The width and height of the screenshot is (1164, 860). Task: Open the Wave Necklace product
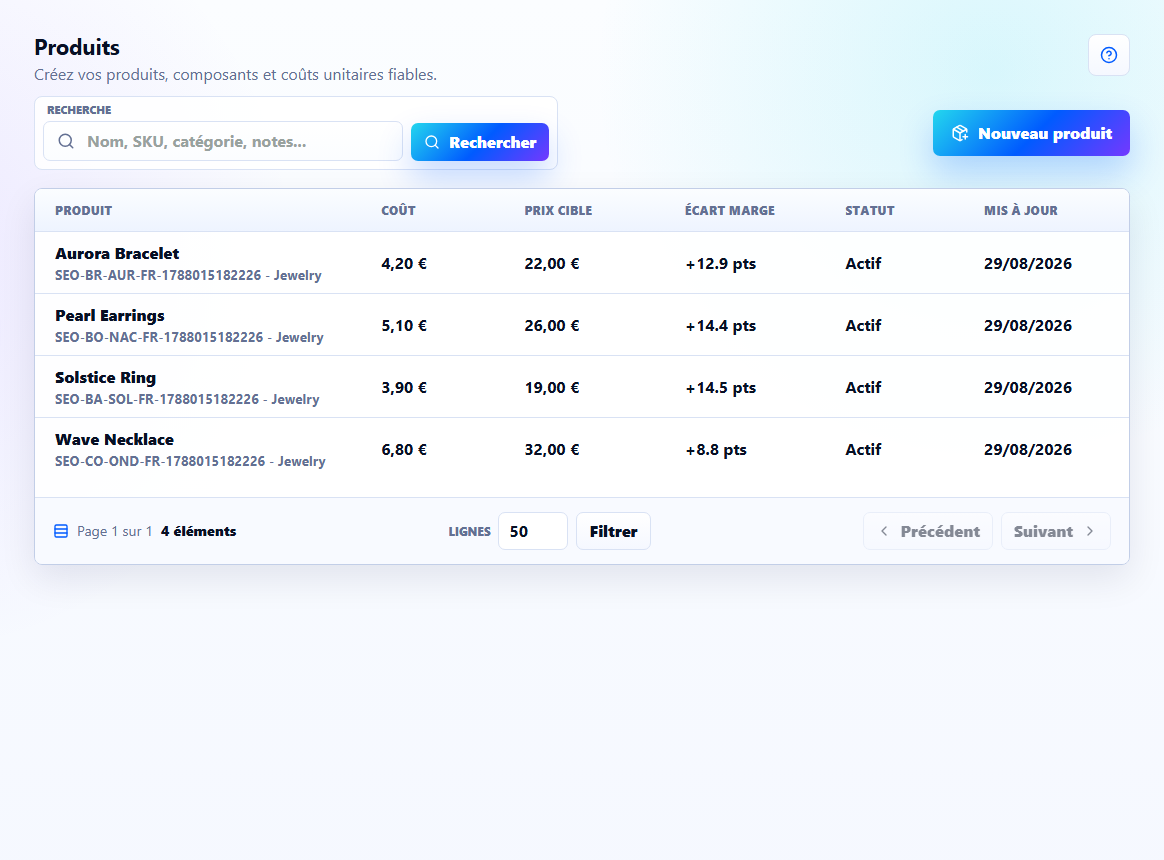114,440
